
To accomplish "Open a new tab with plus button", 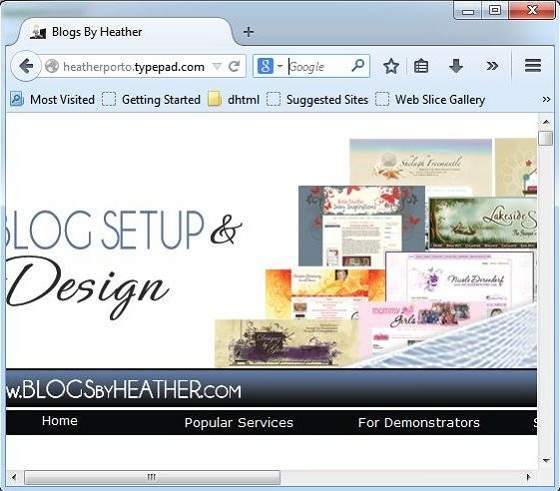I will tap(249, 32).
